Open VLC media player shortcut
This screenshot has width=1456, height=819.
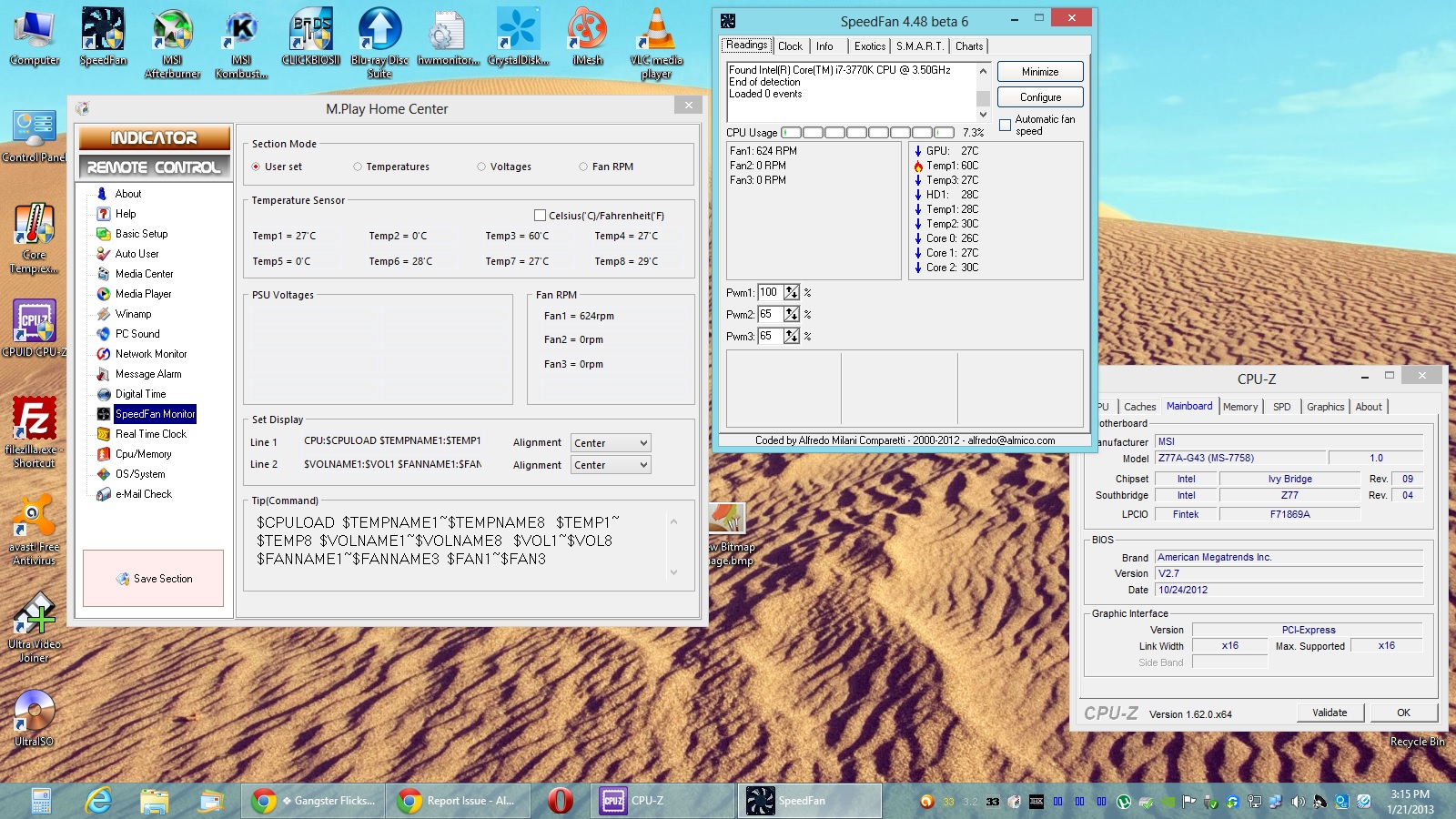coord(656,43)
